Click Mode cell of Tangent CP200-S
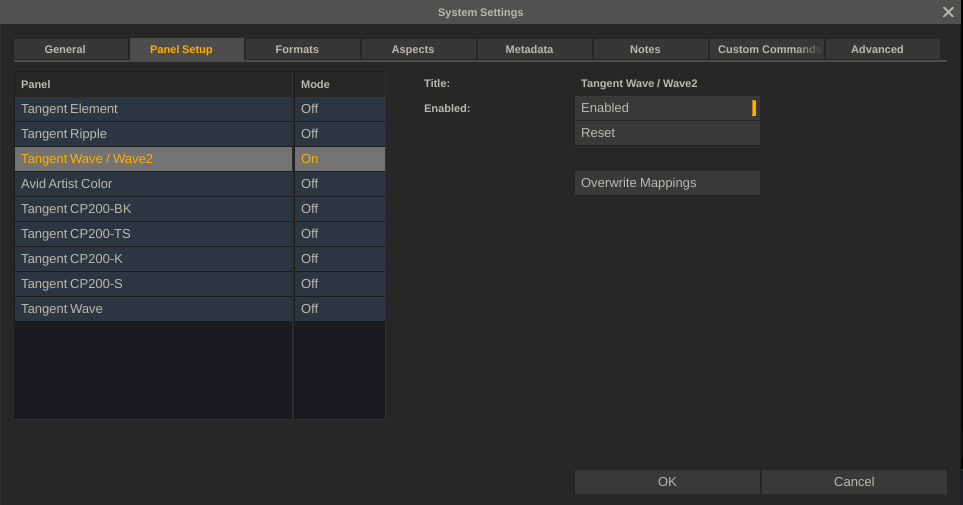 (340, 284)
